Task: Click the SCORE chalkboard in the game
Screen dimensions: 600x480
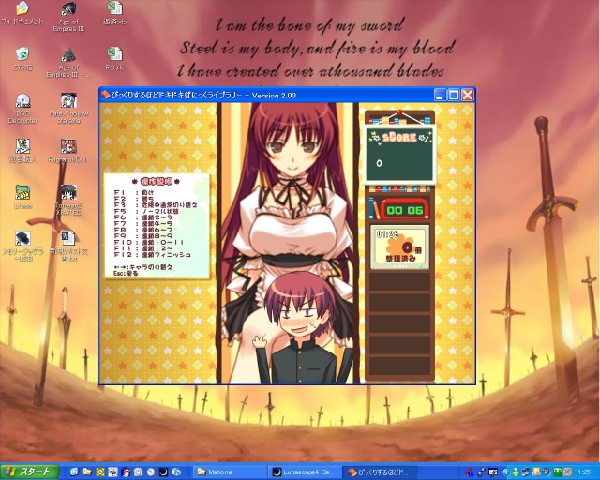Action: 399,154
